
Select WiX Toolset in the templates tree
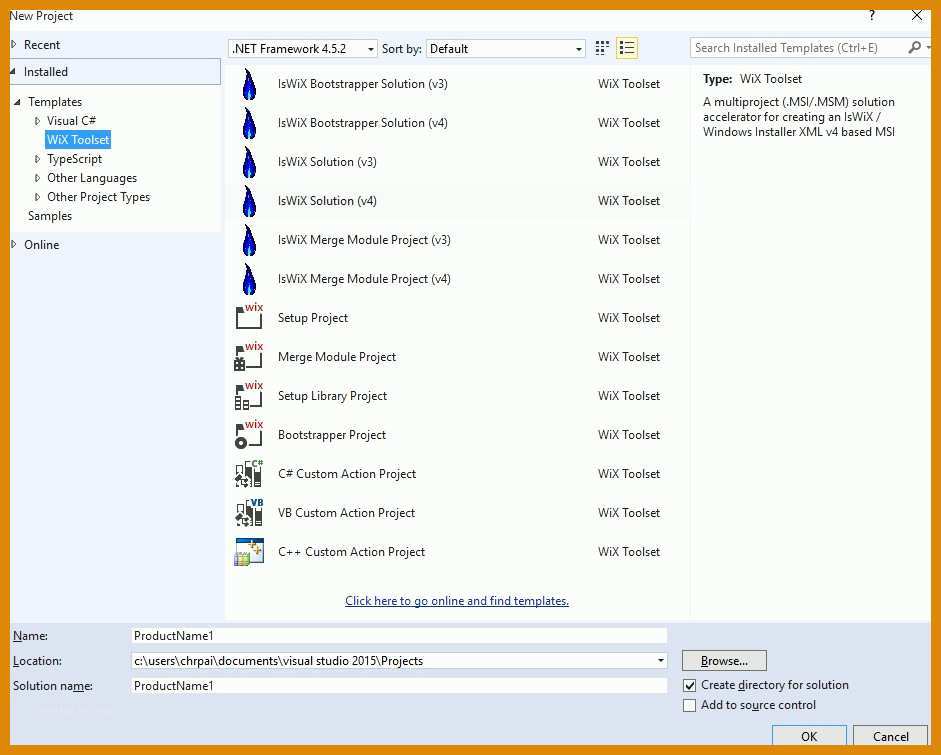[78, 140]
